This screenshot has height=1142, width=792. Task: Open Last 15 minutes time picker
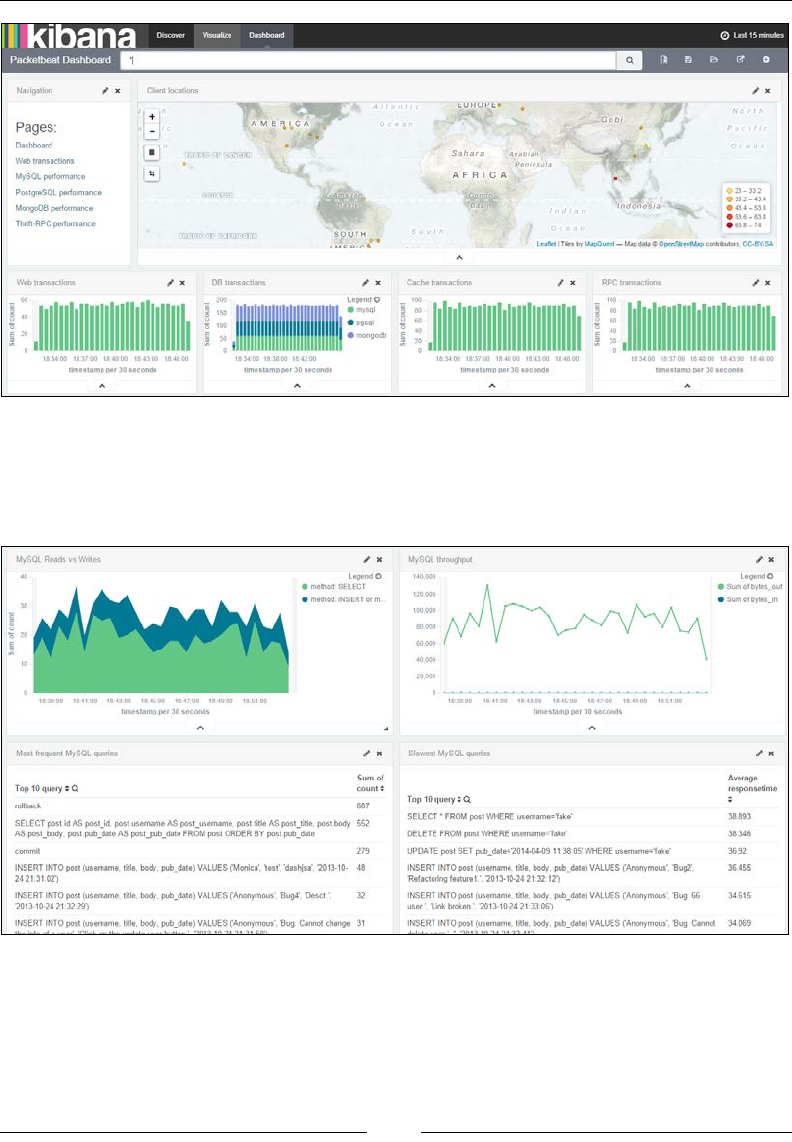[x=752, y=35]
